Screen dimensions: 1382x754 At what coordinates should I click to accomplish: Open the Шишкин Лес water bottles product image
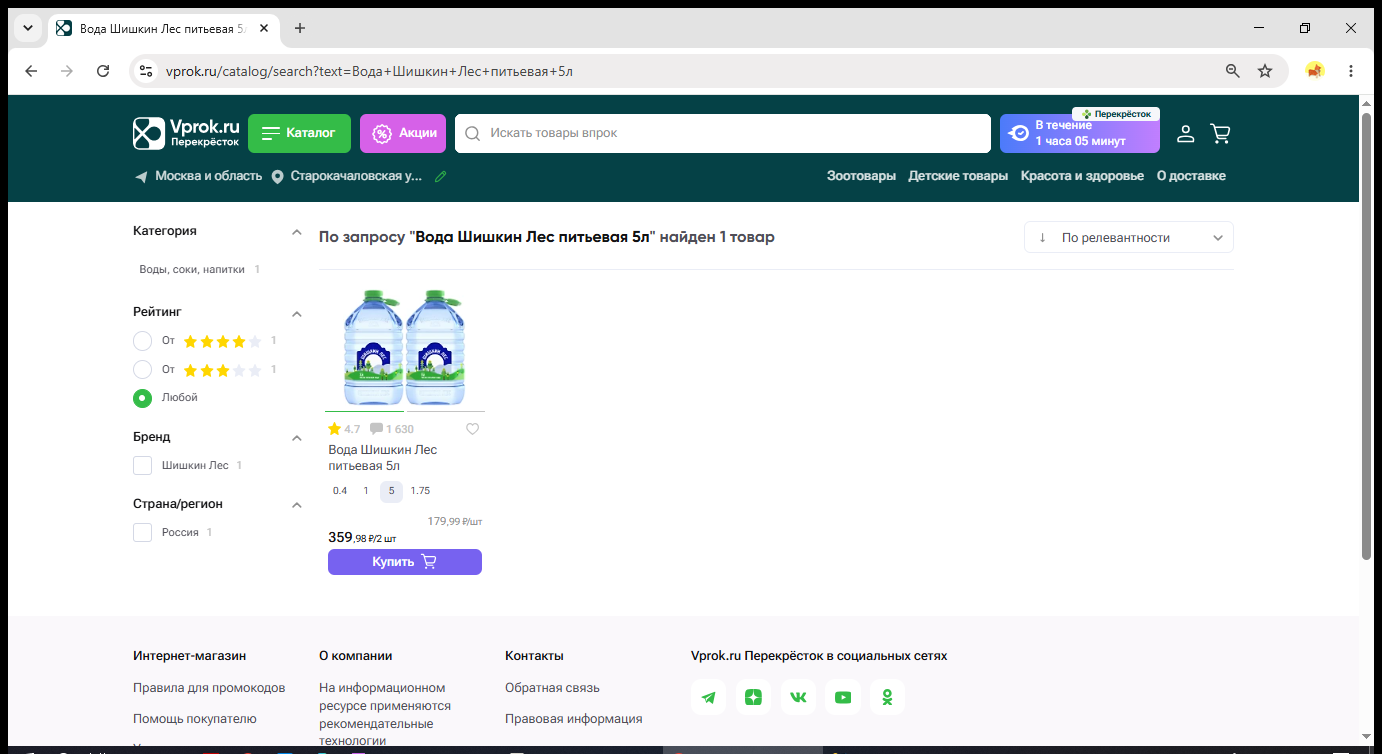(x=405, y=347)
